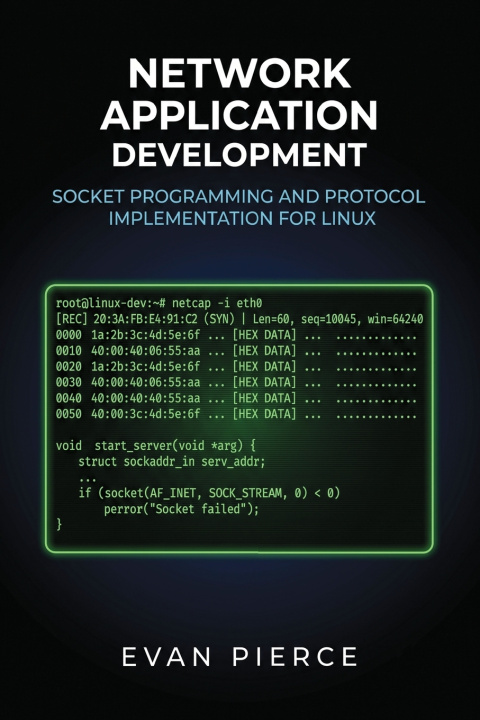The width and height of the screenshot is (480, 720).
Task: Select hex dump row 0000
Action: [236, 335]
